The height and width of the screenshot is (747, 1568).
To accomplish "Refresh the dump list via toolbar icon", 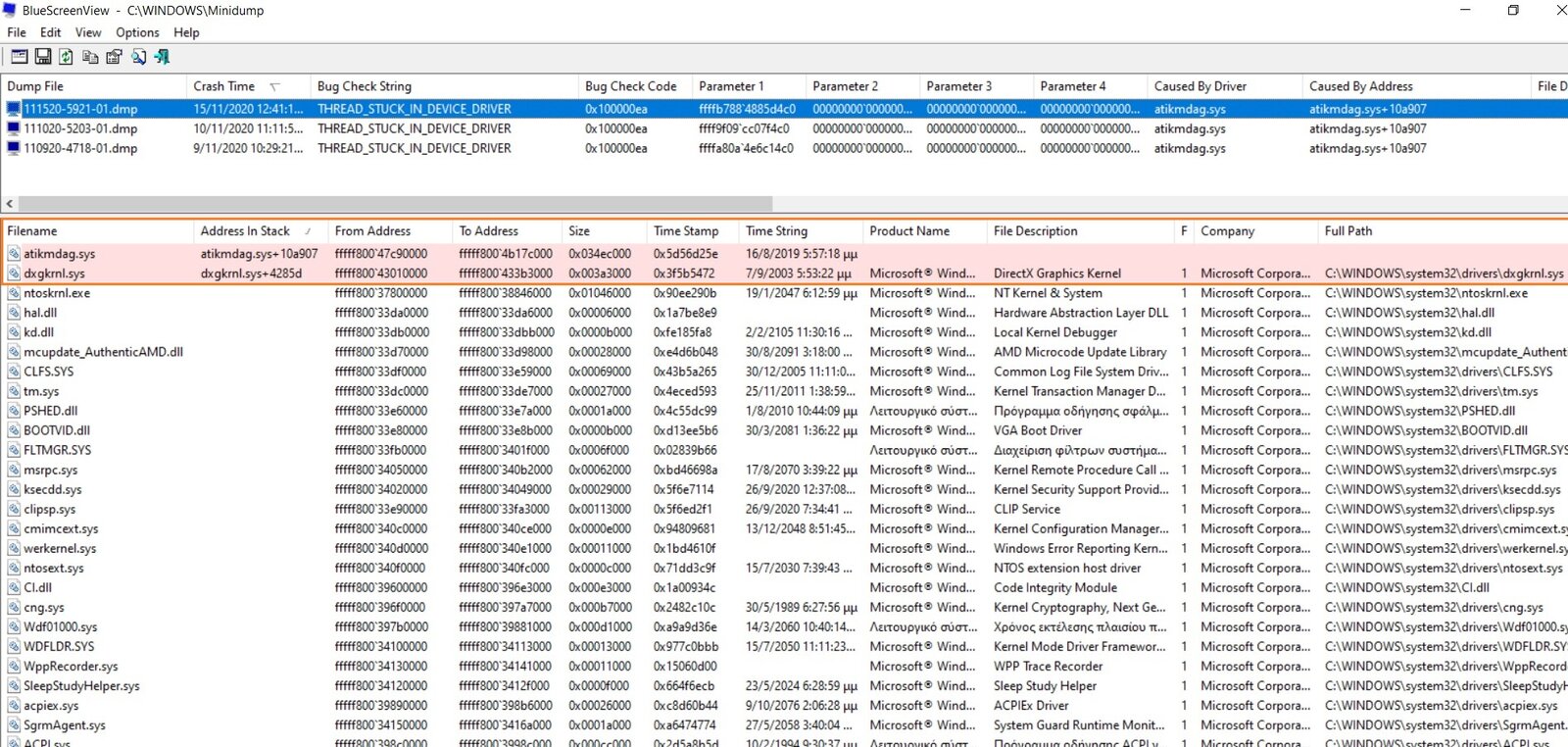I will pos(66,57).
